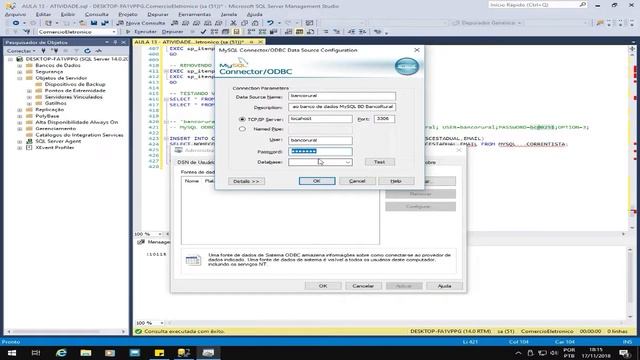
Task: Select the TCP/IP Server radio button
Action: 242,119
